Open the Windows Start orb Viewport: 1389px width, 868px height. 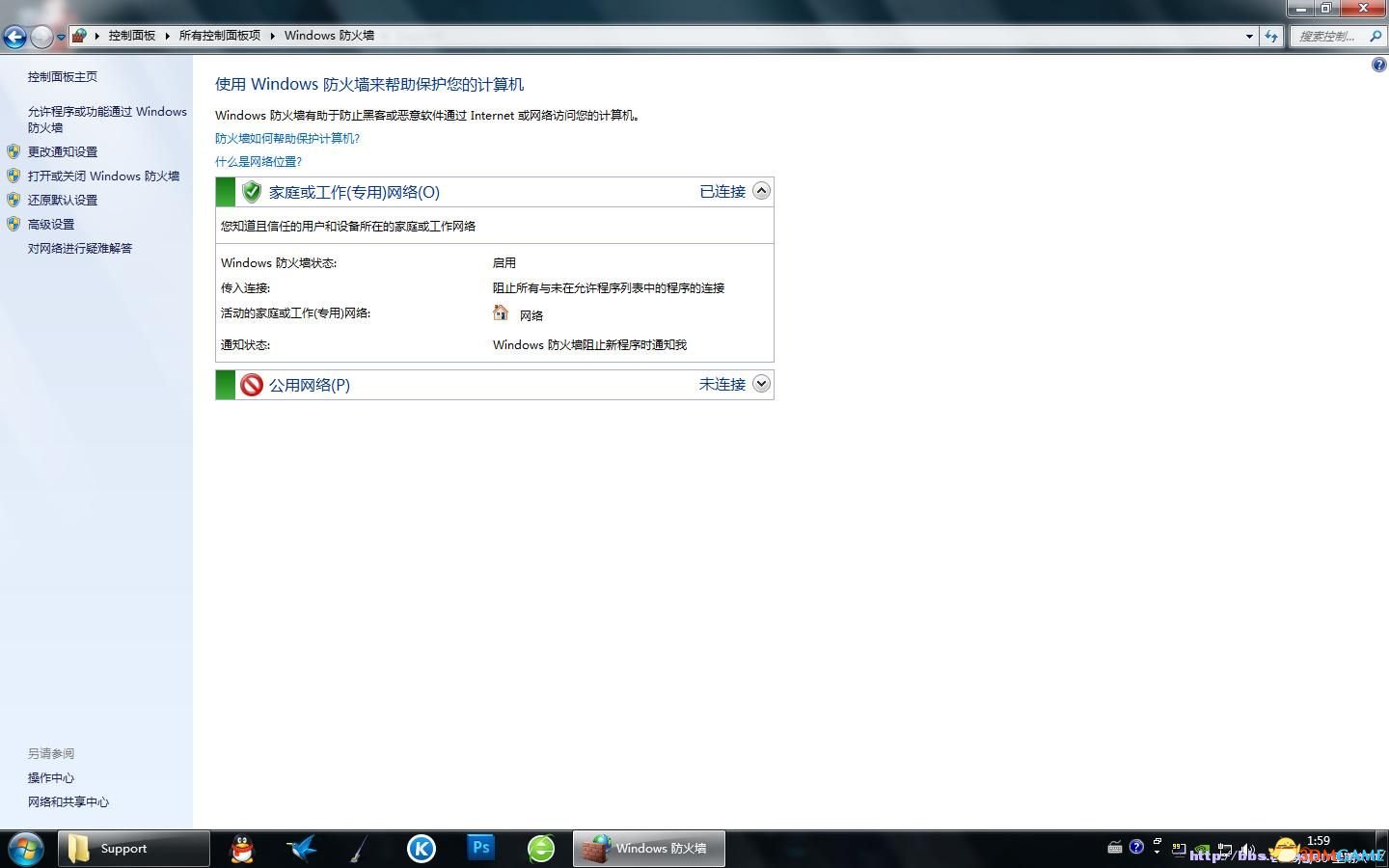(26, 849)
